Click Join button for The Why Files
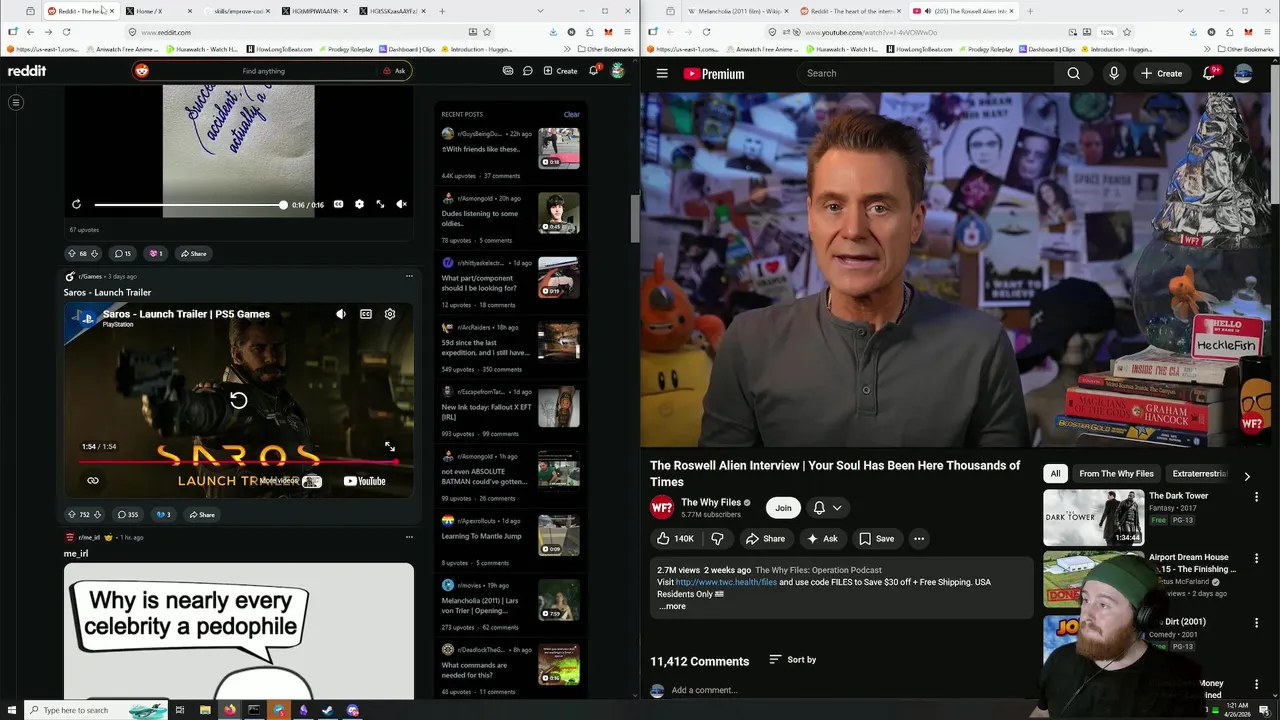 pyautogui.click(x=783, y=508)
